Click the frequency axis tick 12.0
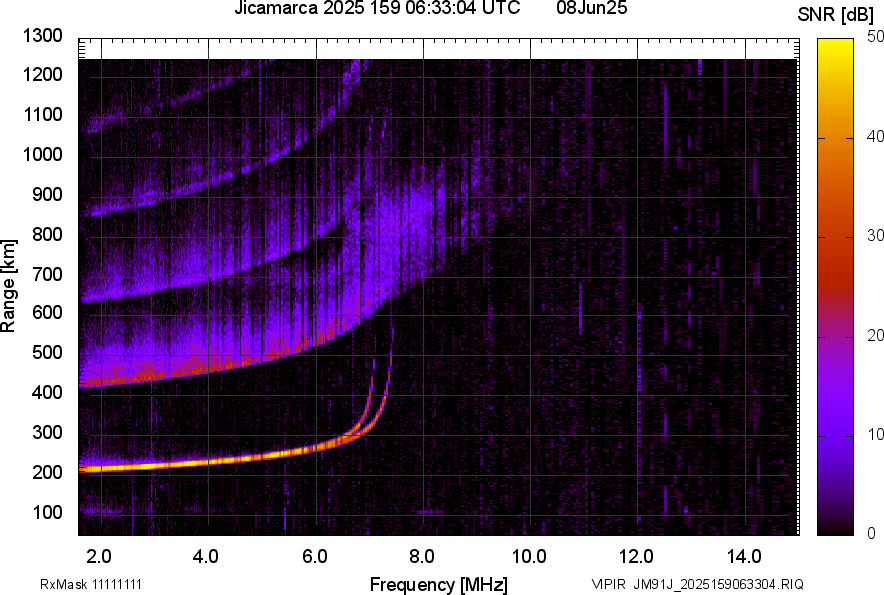 tap(637, 557)
